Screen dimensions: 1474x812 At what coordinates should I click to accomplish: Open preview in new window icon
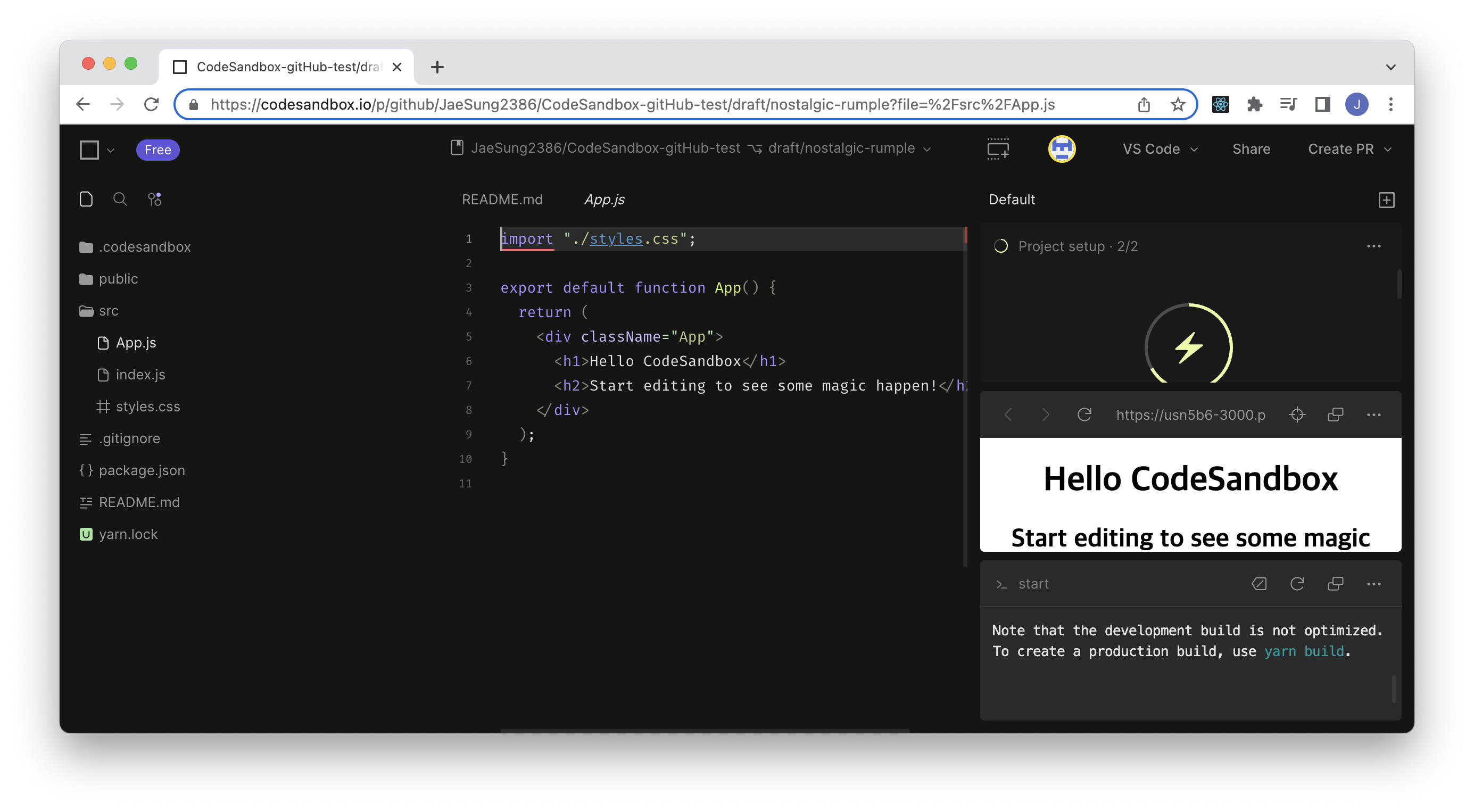pyautogui.click(x=1335, y=415)
